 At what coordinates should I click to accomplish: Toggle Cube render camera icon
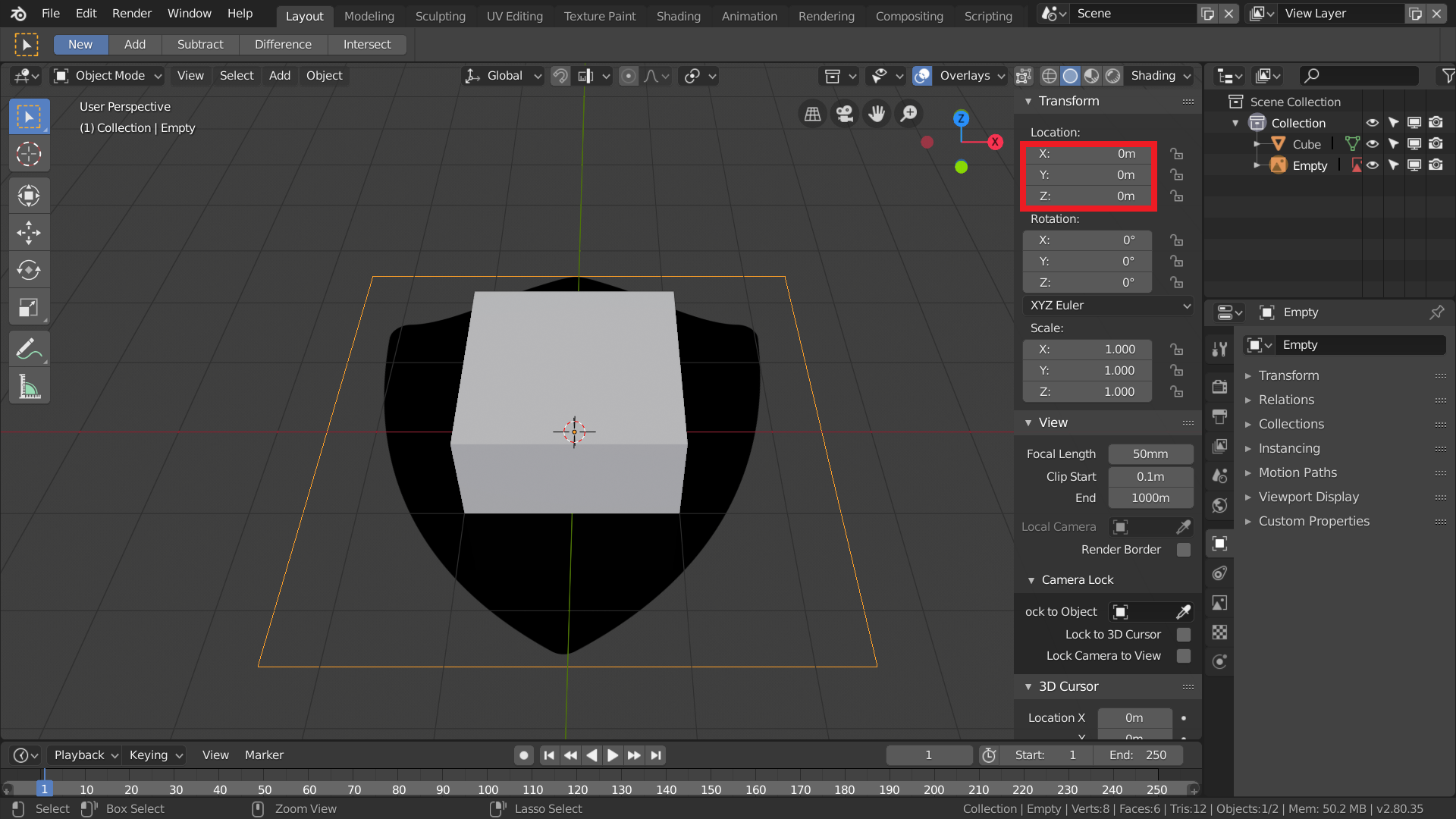(x=1436, y=144)
